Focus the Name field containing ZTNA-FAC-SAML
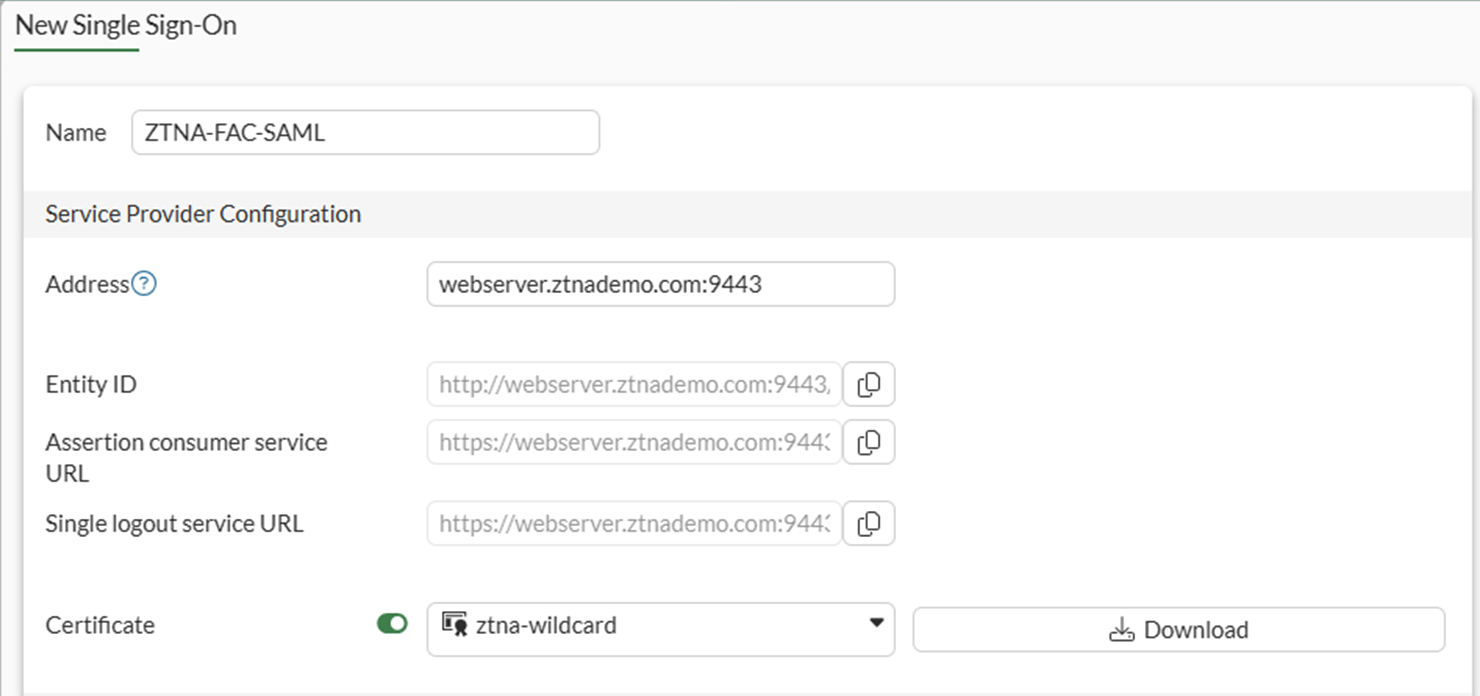Viewport: 1480px width, 696px height. 365,133
